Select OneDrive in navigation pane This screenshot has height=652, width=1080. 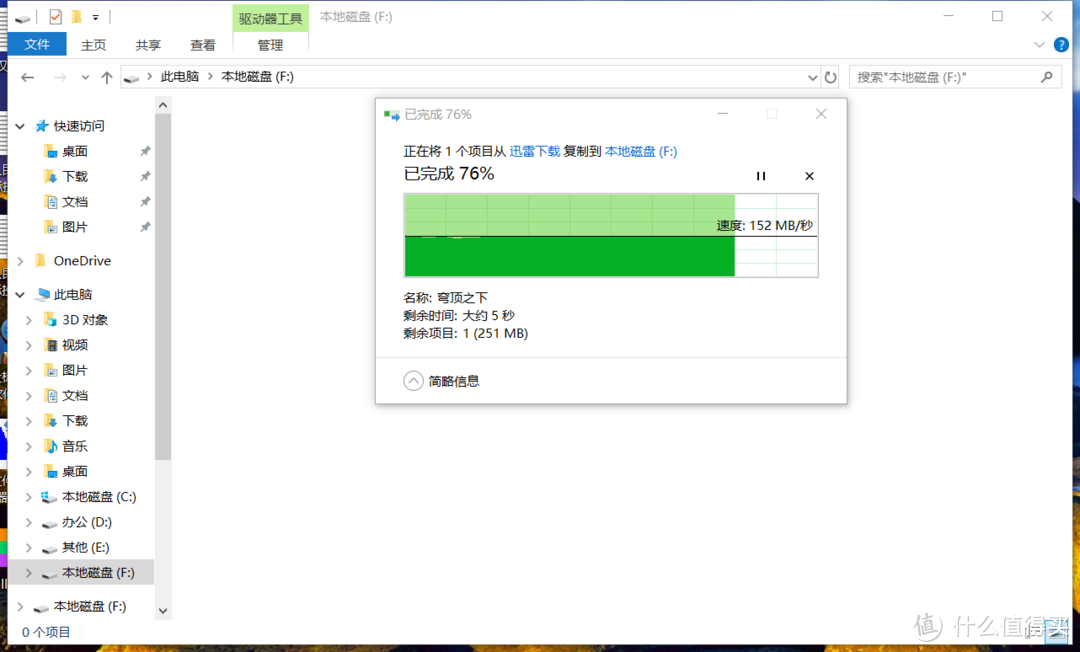(x=82, y=261)
